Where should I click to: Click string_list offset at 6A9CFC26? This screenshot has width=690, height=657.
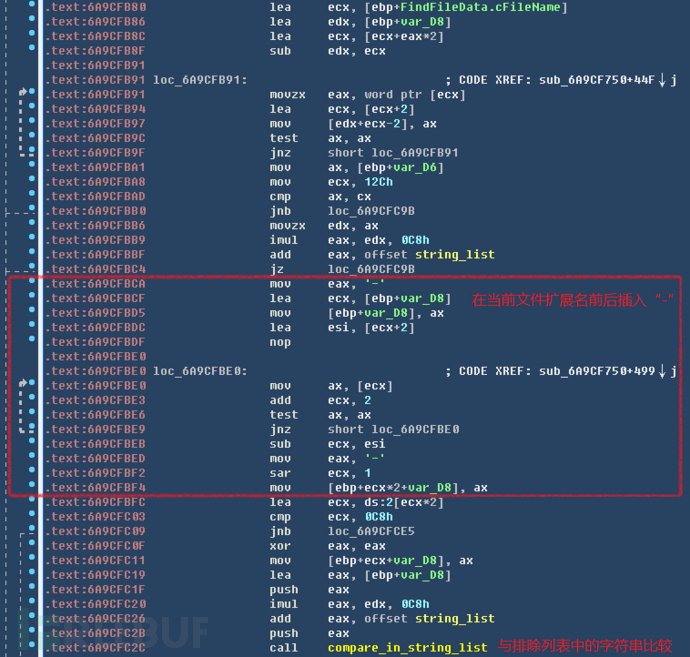click(455, 619)
